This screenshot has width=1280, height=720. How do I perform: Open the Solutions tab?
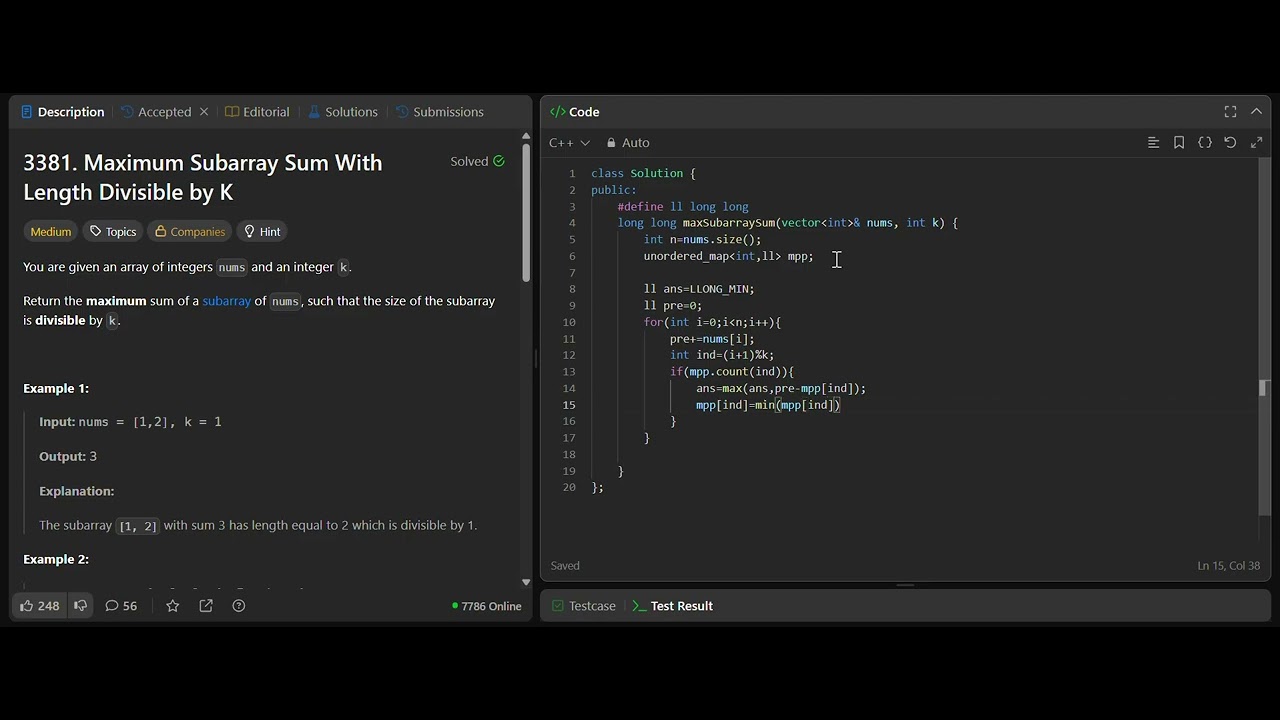343,112
